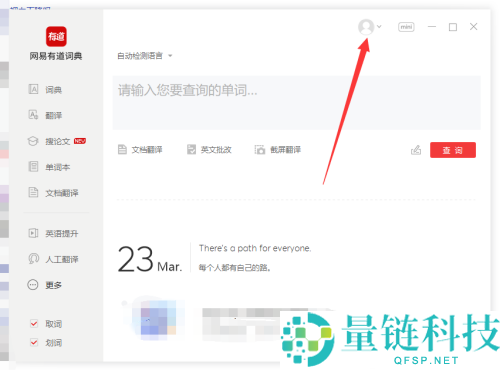Switch to mini window mode
Screen dimensions: 500x371
406,27
